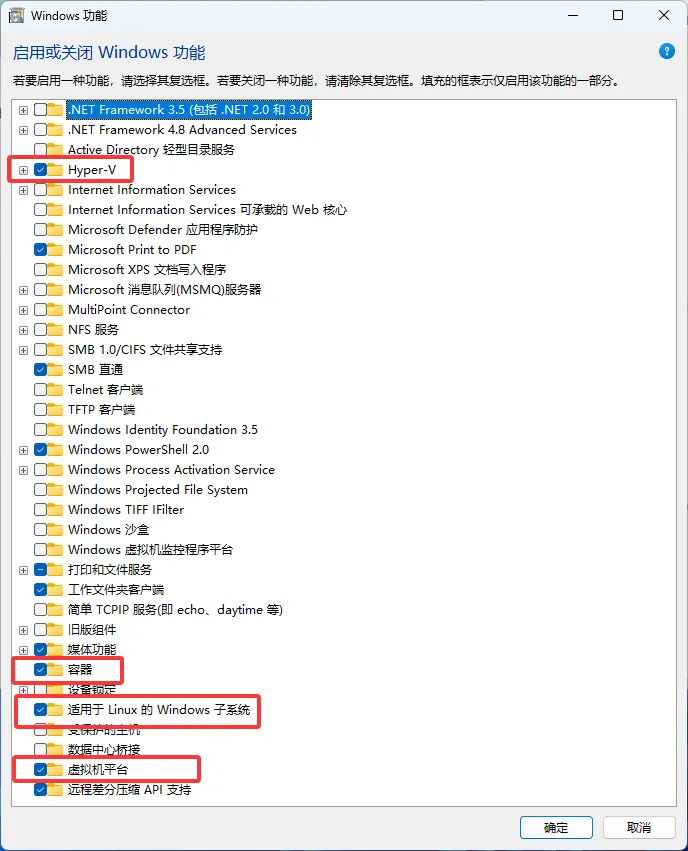Select Windows Identity Foundation 3.5 label
The width and height of the screenshot is (688, 851).
coord(163,429)
